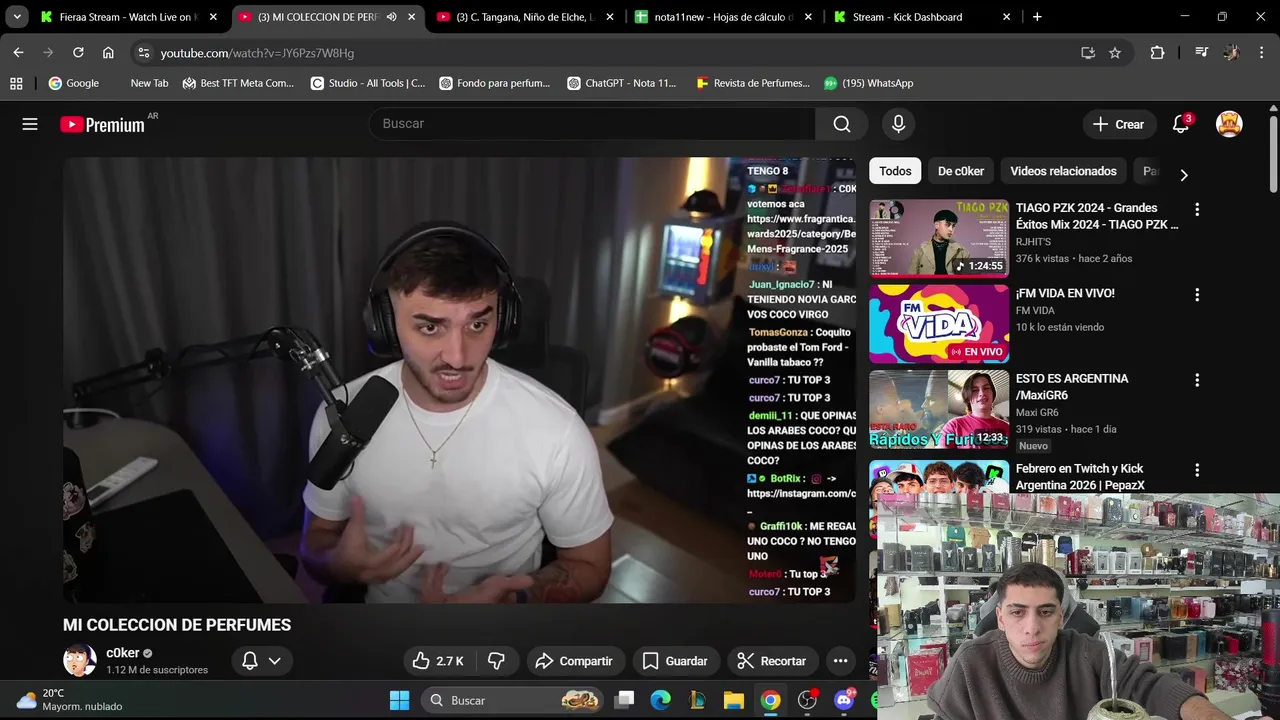This screenshot has height=720, width=1280.
Task: Start voice search with microphone icon
Action: pos(898,124)
